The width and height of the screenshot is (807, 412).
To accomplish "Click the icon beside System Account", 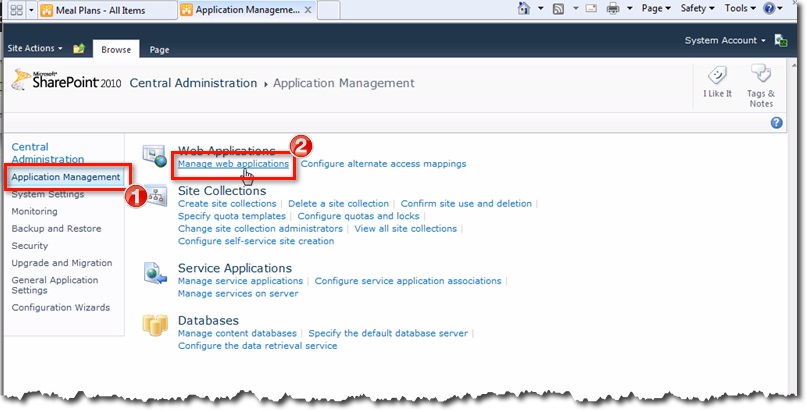I will point(781,41).
